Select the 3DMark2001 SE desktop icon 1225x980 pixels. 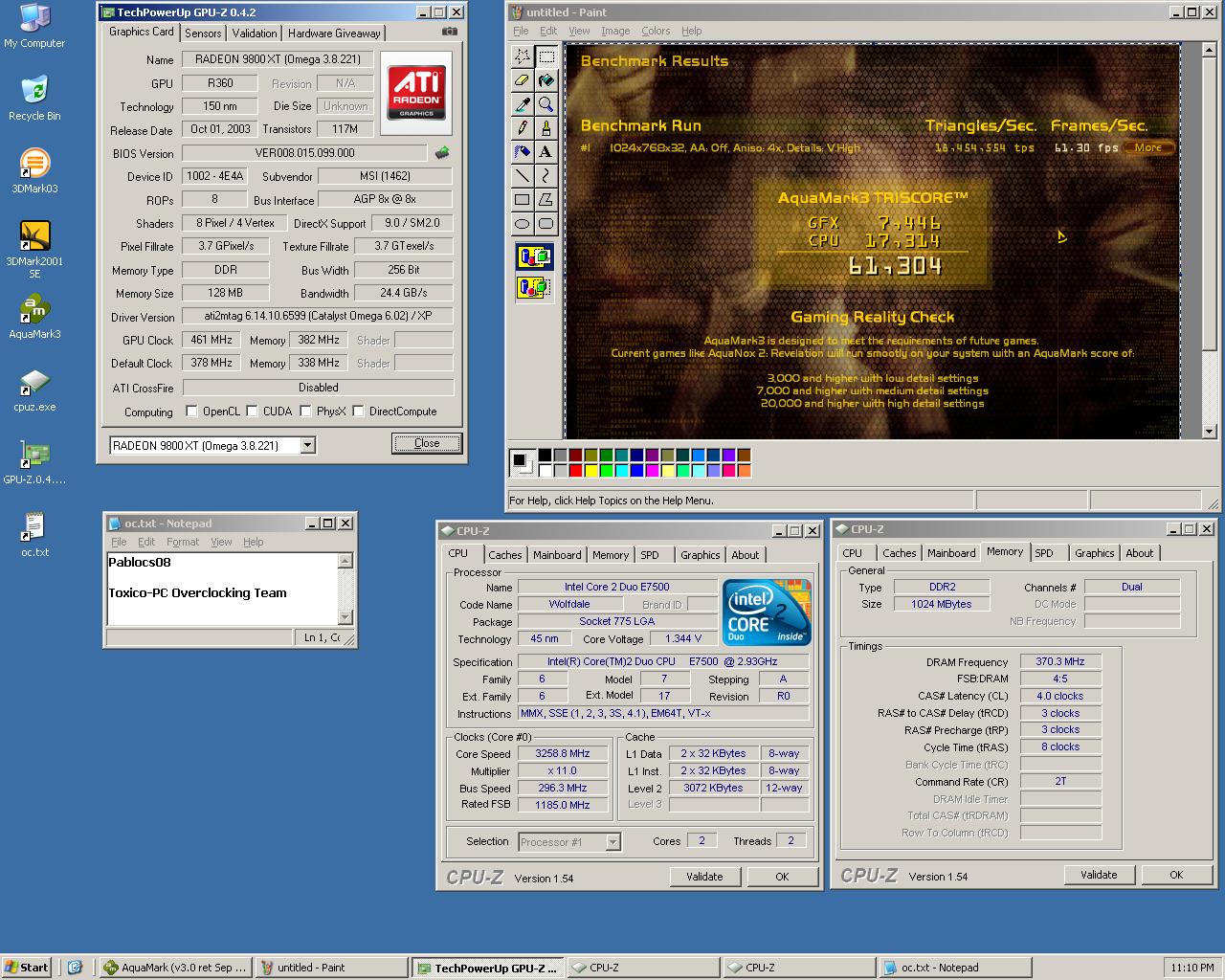click(x=34, y=250)
